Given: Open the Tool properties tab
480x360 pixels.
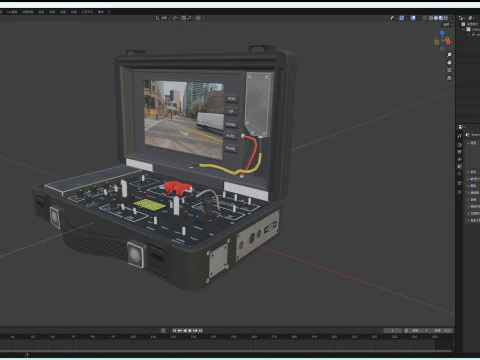Looking at the screenshot, I should pos(460,136).
